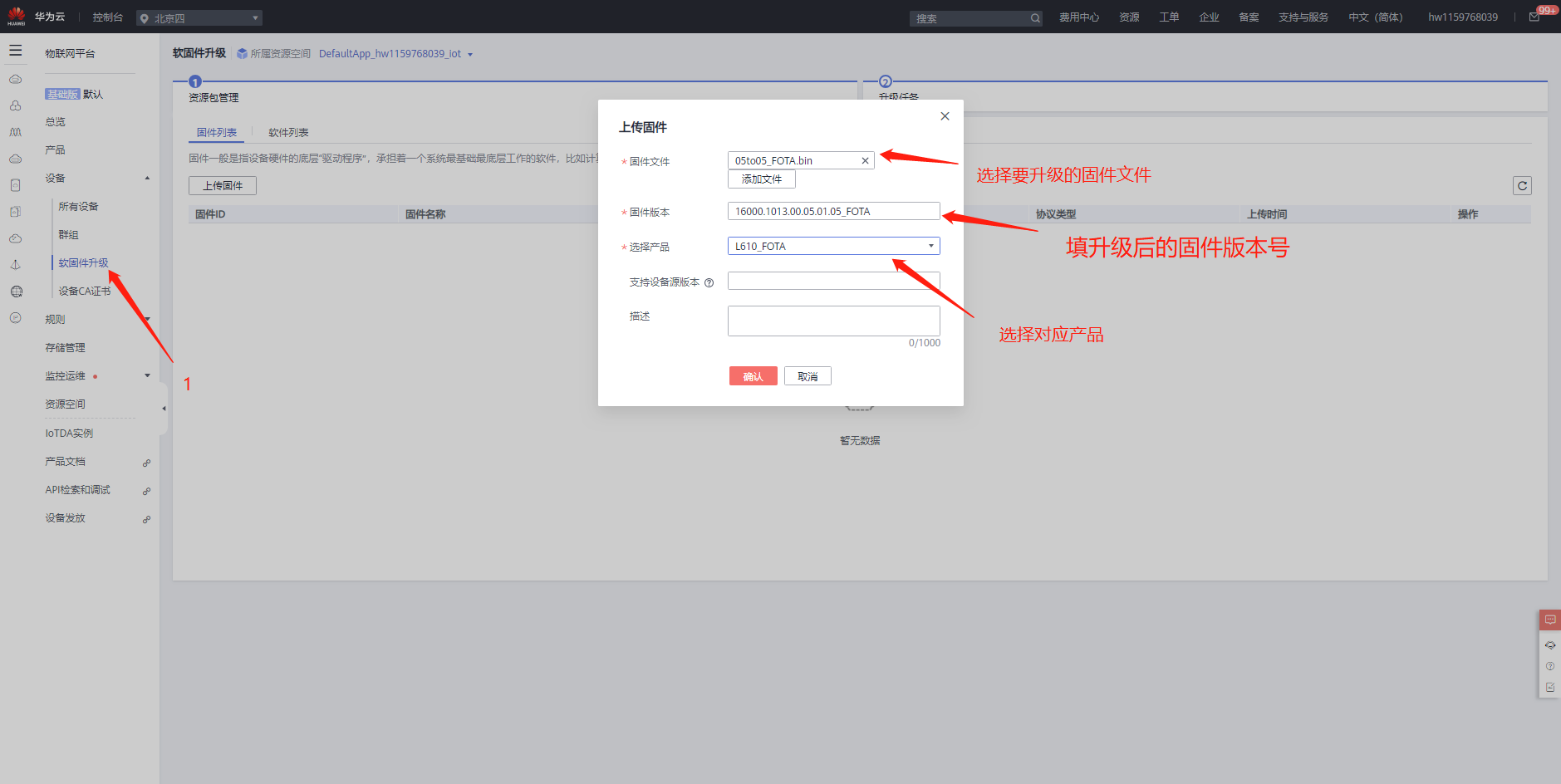Collapse the sidebar with the small arrow handle
The width and height of the screenshot is (1561, 784).
coord(164,409)
